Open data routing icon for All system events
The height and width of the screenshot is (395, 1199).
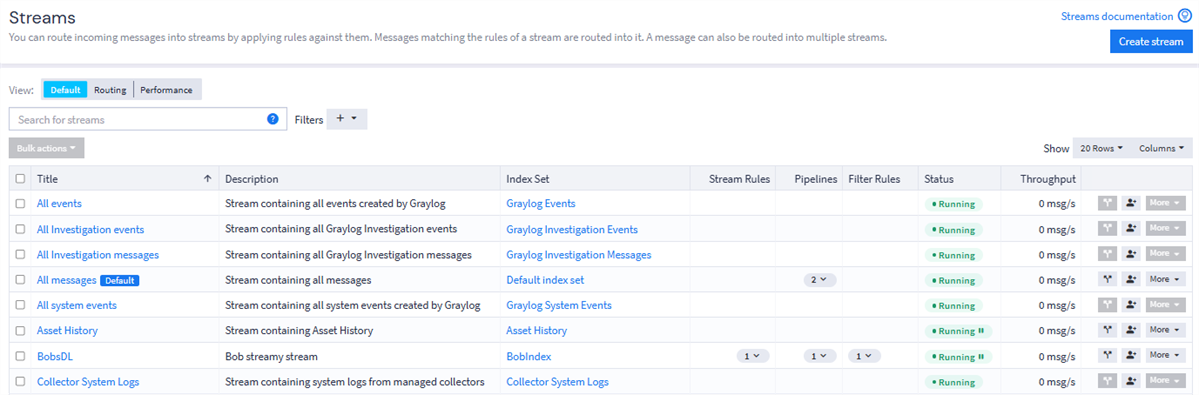[x=1108, y=305]
